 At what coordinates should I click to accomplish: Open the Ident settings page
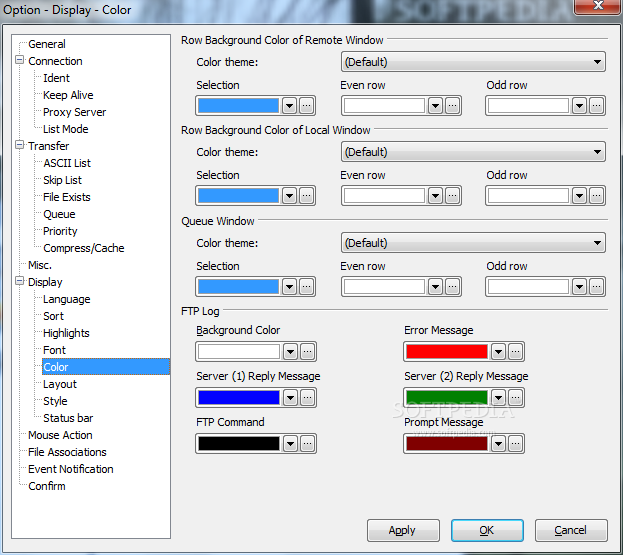(x=56, y=78)
